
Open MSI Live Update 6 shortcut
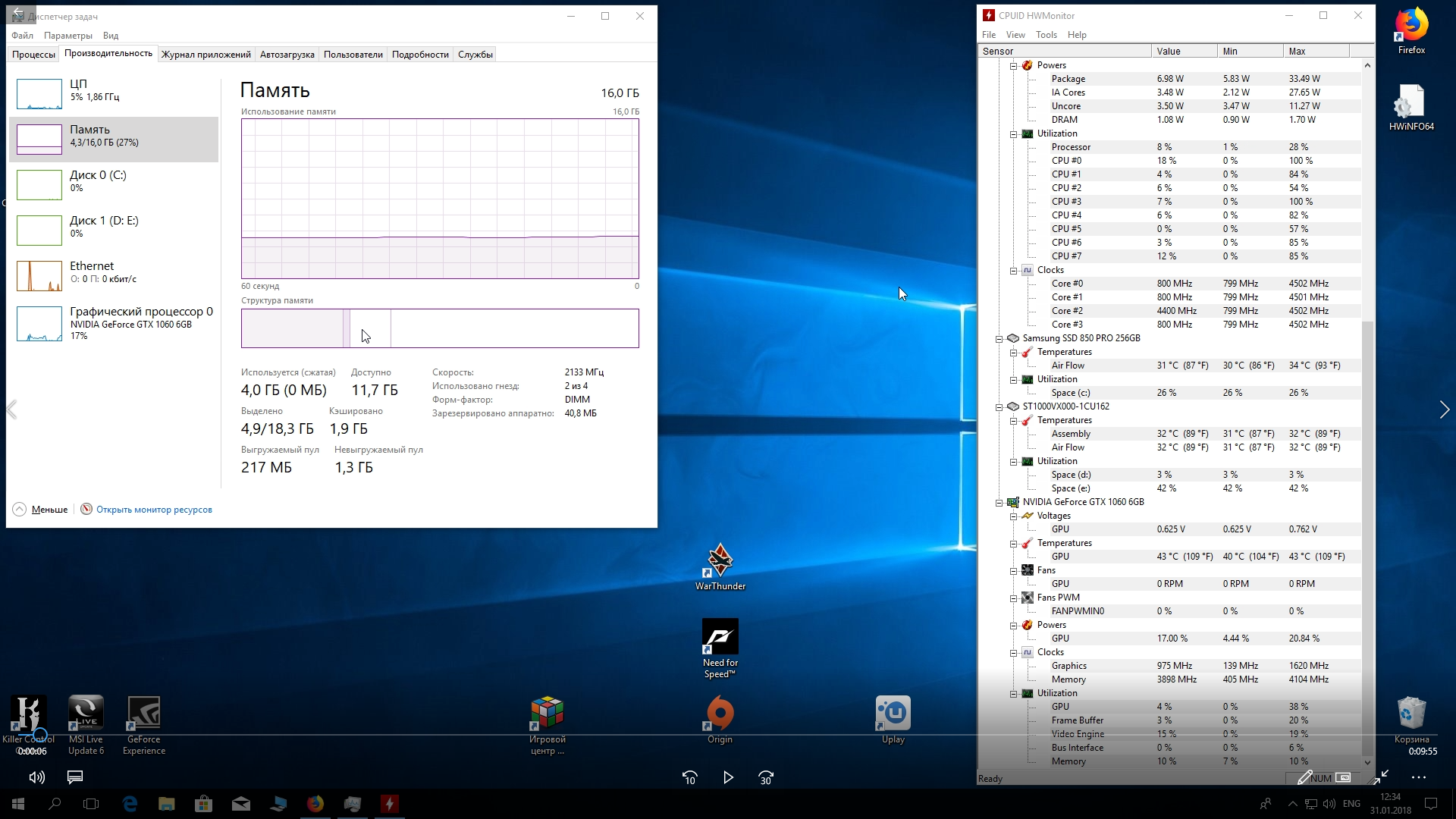[x=86, y=714]
